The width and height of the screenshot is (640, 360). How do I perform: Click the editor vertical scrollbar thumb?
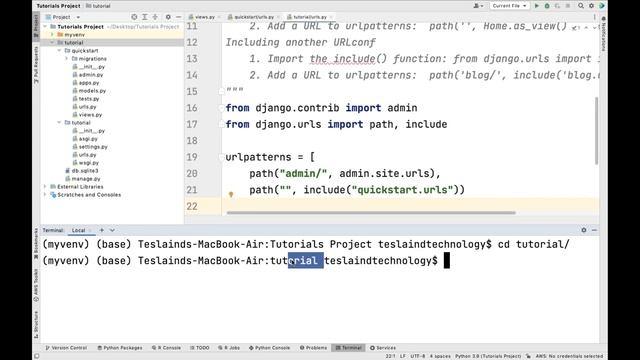tap(596, 131)
